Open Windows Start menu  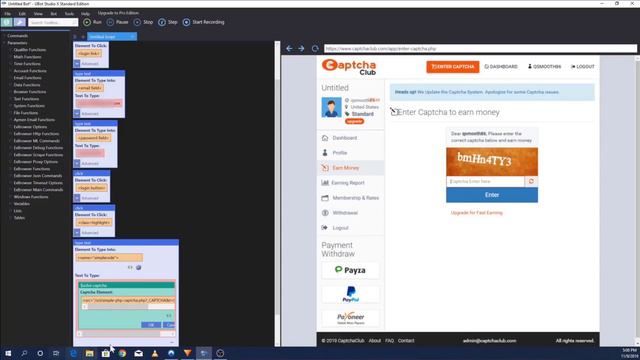click(x=8, y=353)
